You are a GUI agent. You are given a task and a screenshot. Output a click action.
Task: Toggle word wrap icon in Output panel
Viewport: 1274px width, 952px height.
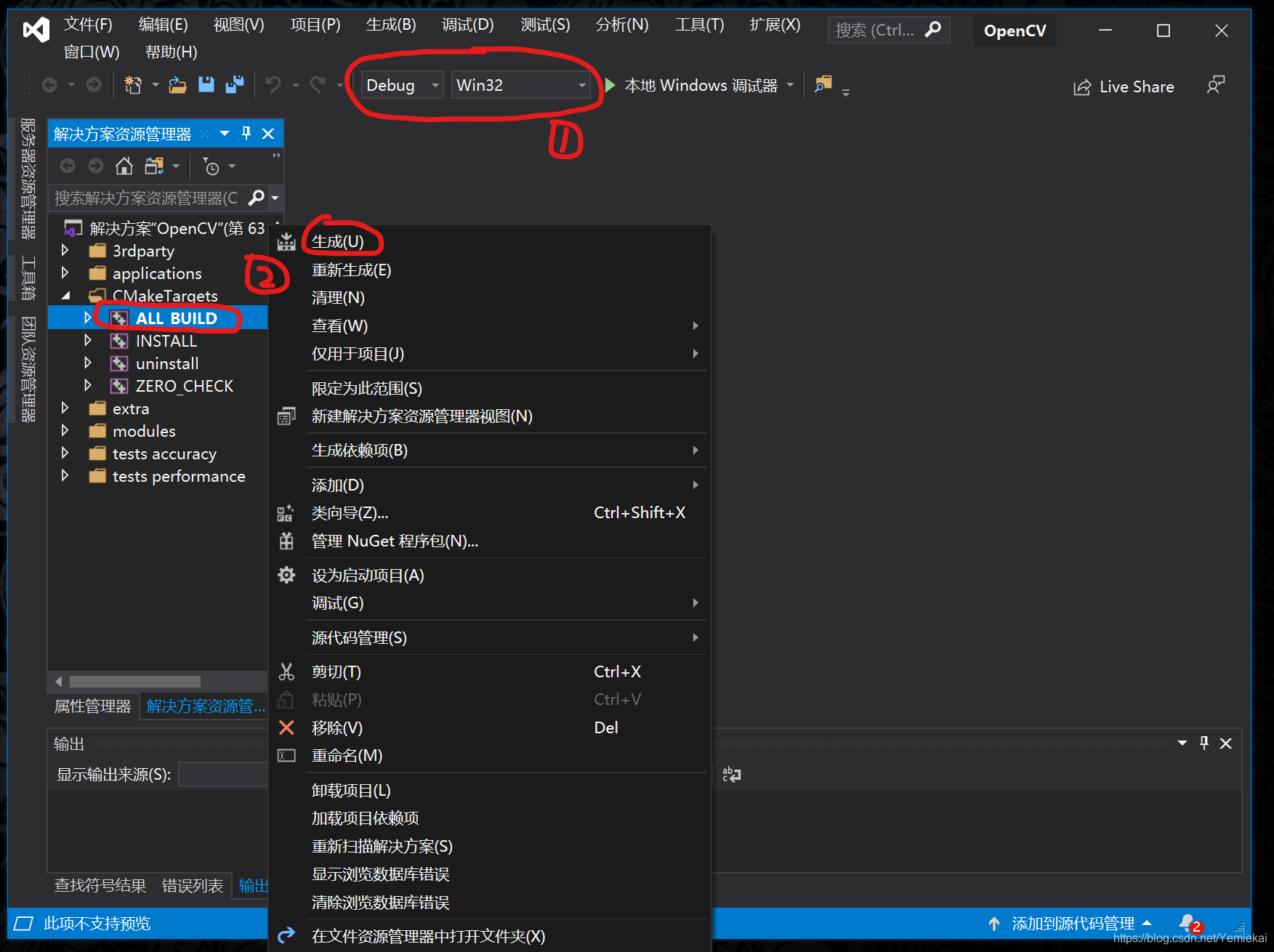(x=731, y=775)
